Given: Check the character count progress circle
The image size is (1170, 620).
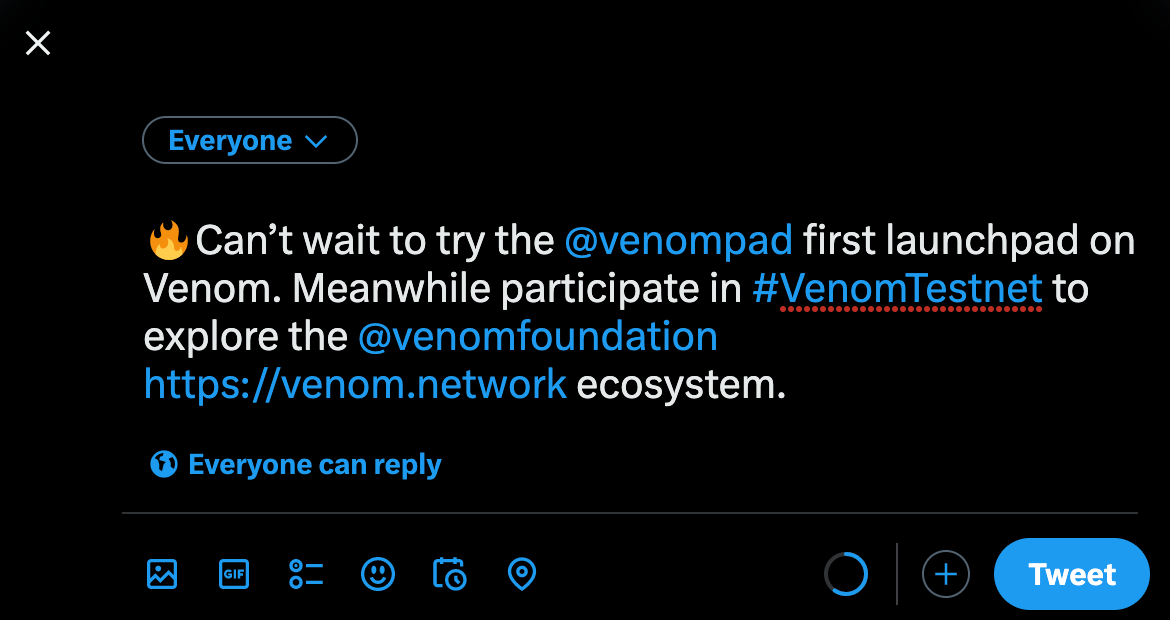Looking at the screenshot, I should coord(846,574).
